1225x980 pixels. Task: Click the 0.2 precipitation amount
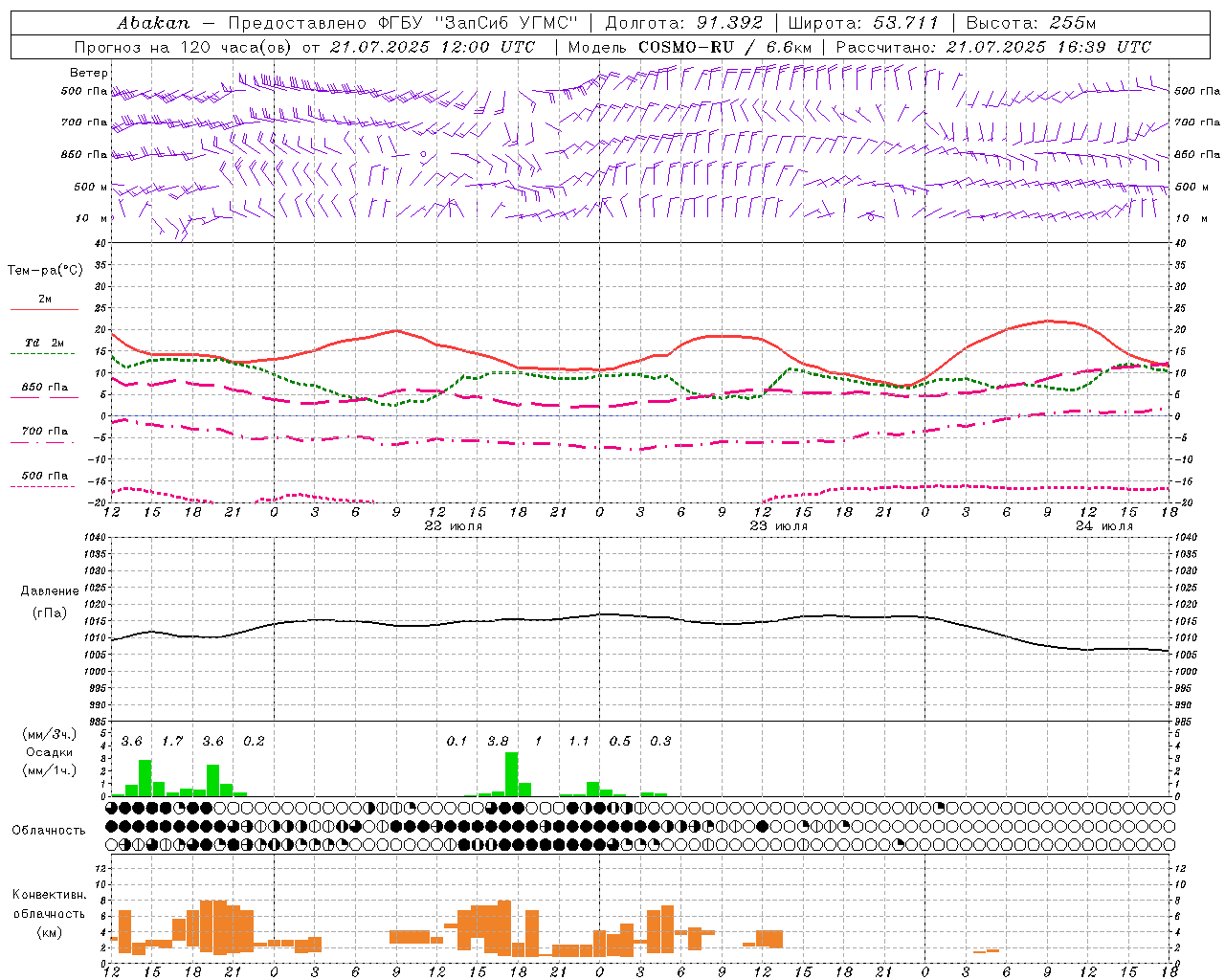[254, 741]
